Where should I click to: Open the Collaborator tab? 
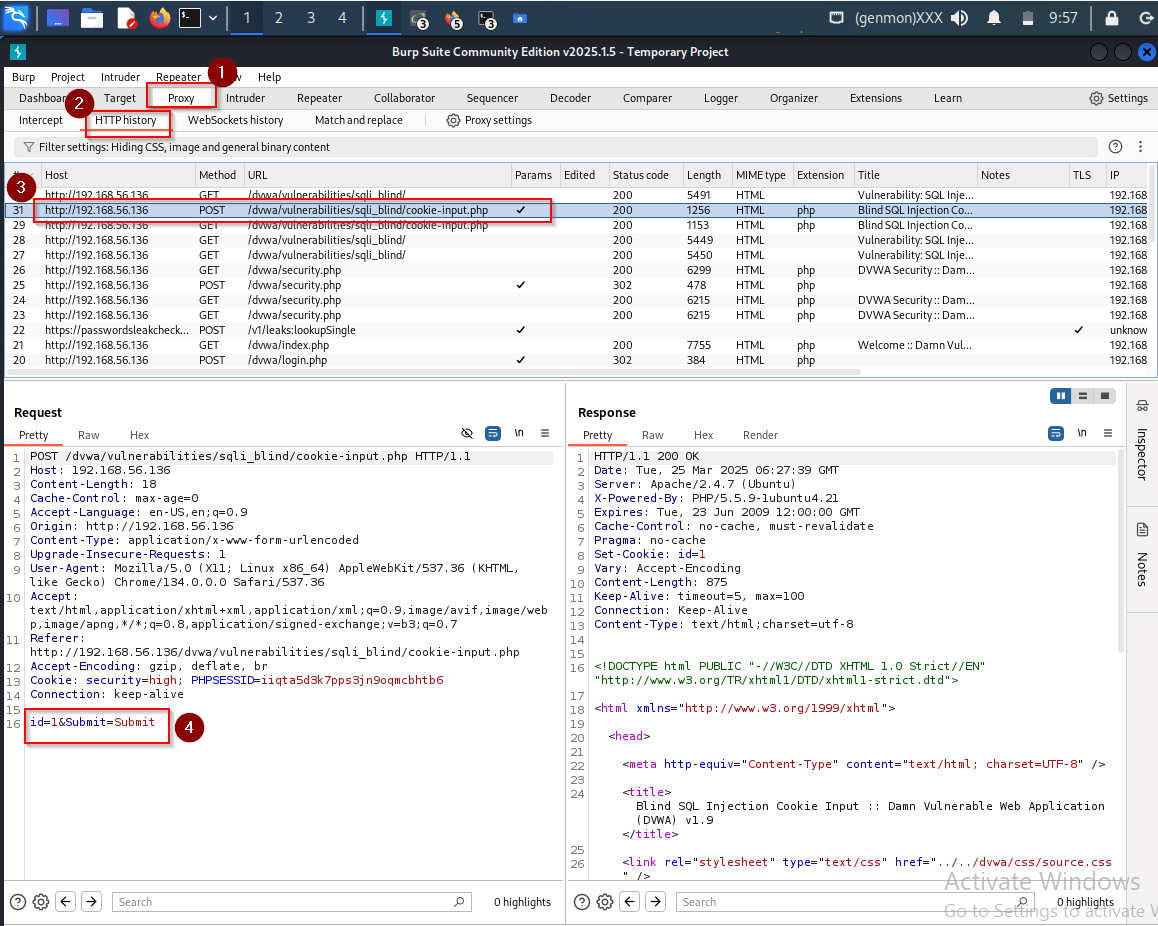405,98
